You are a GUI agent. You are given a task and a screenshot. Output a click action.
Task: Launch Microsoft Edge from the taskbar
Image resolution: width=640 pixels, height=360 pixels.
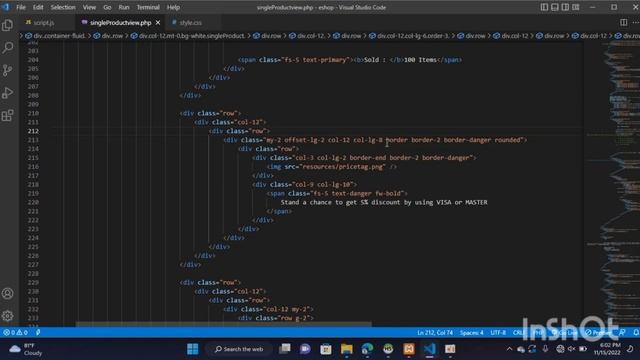367,349
